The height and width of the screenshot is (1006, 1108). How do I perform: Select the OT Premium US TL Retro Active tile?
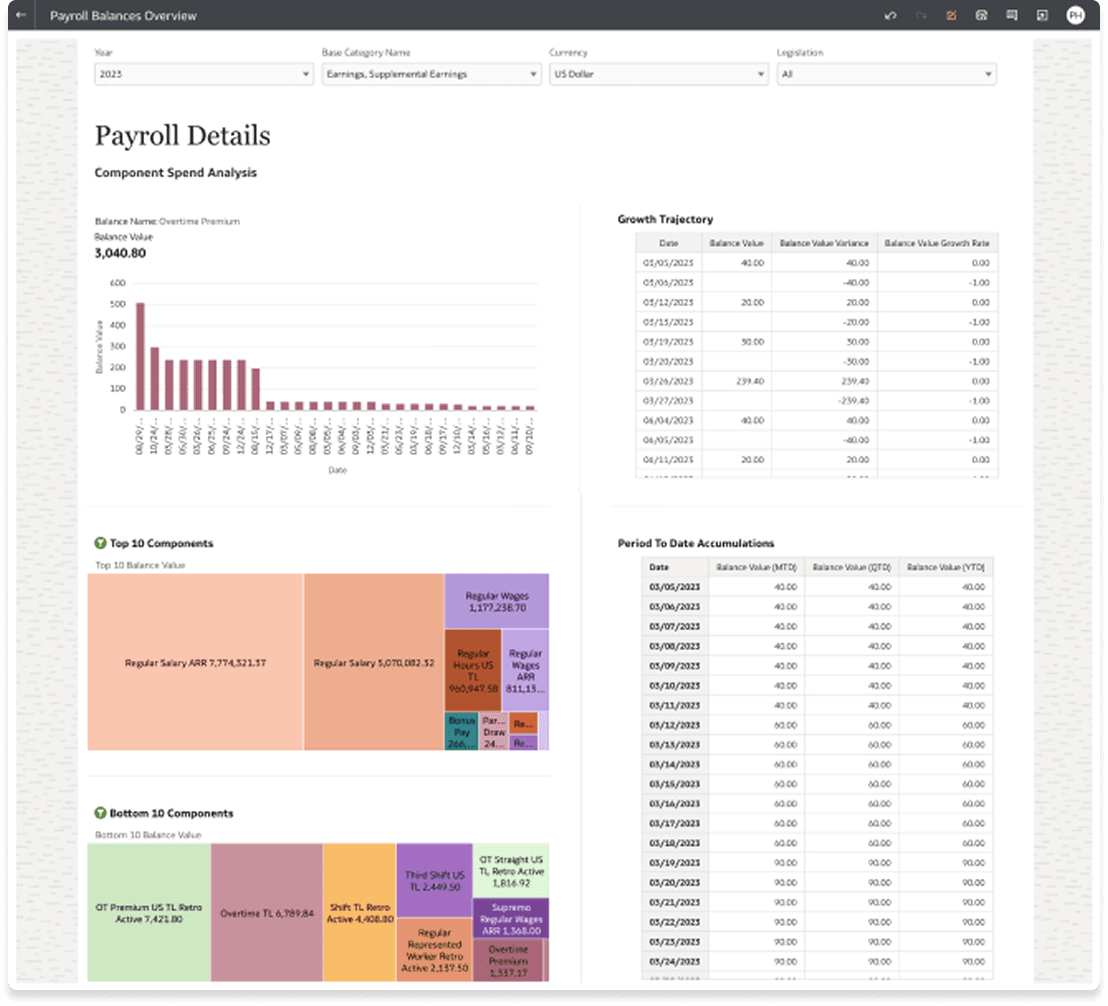(x=149, y=912)
